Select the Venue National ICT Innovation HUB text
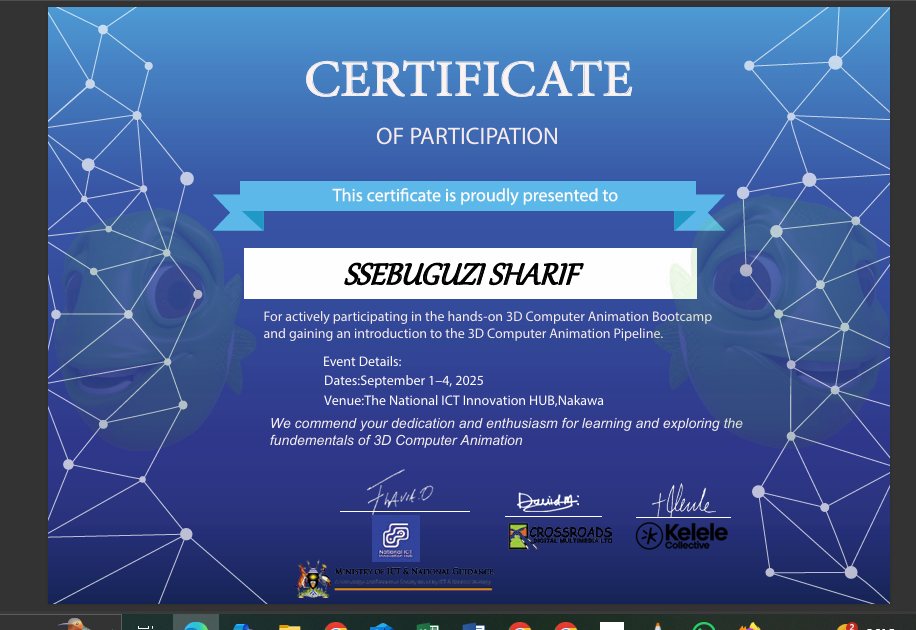 (x=463, y=400)
